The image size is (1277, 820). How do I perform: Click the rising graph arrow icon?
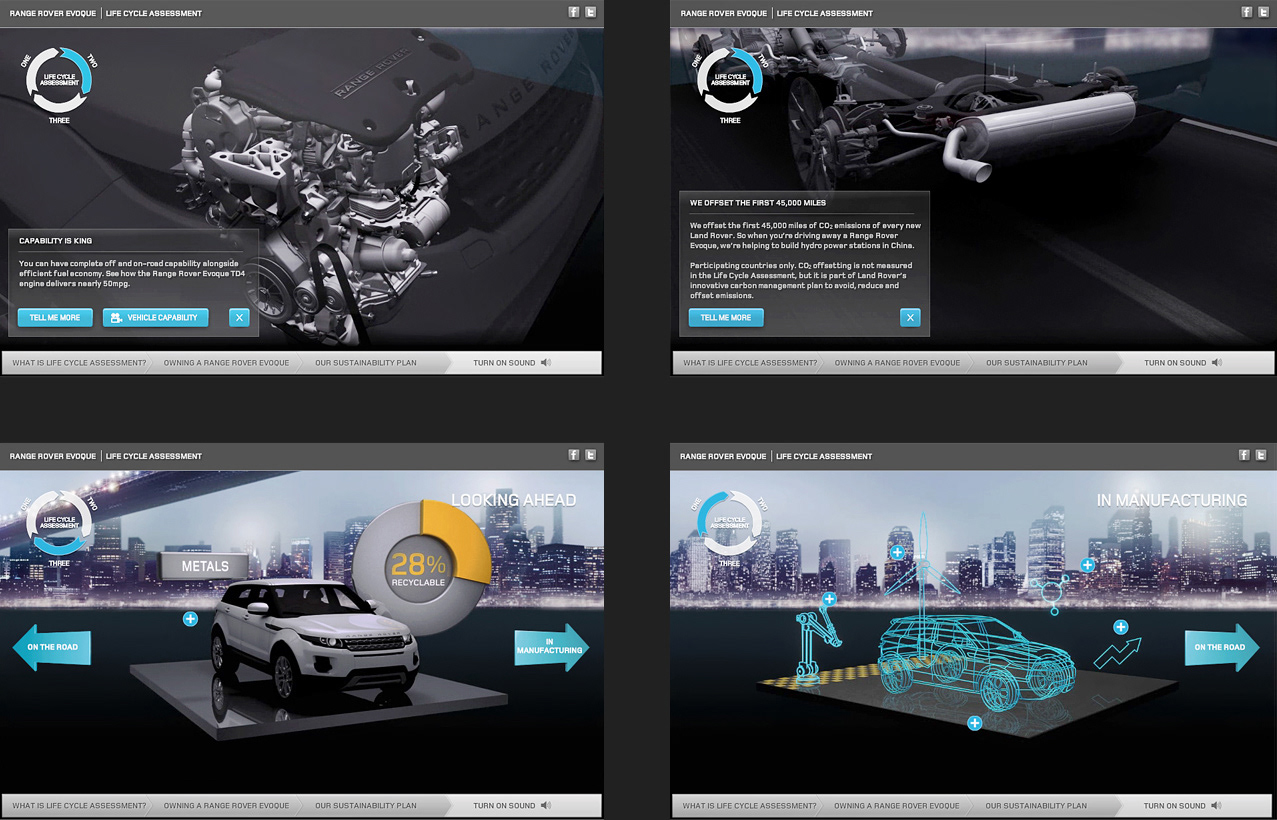tap(1118, 655)
